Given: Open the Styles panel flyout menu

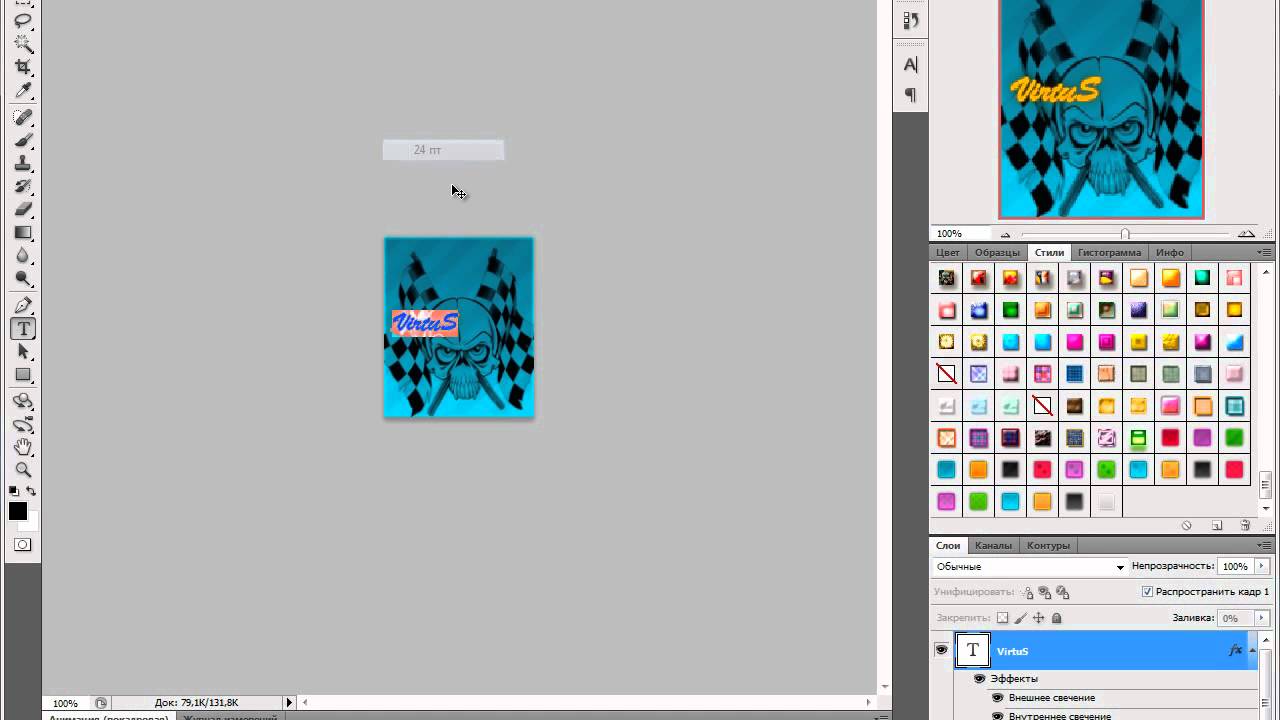Looking at the screenshot, I should coord(1265,253).
